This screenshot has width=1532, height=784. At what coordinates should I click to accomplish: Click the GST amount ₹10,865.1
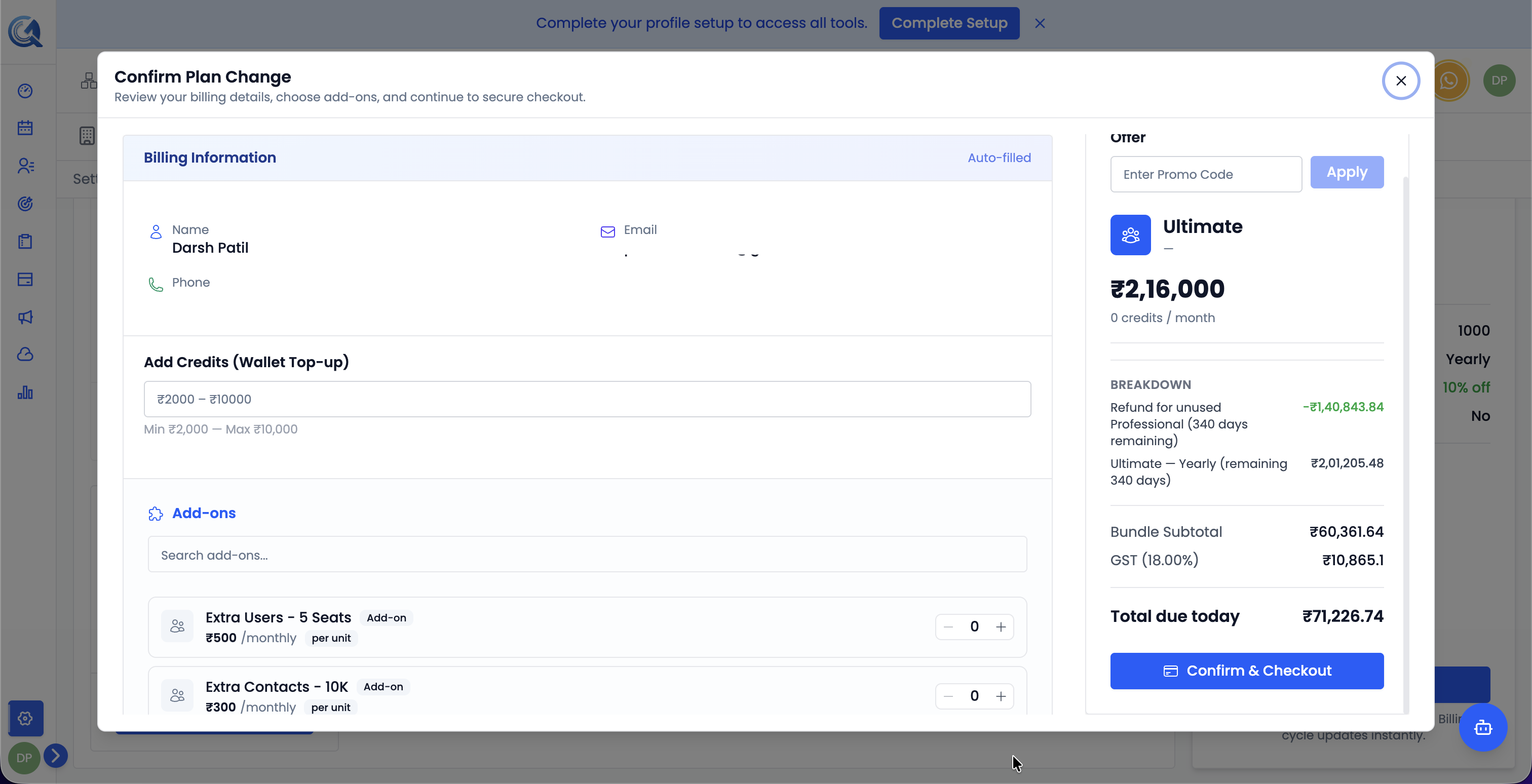pos(1353,560)
